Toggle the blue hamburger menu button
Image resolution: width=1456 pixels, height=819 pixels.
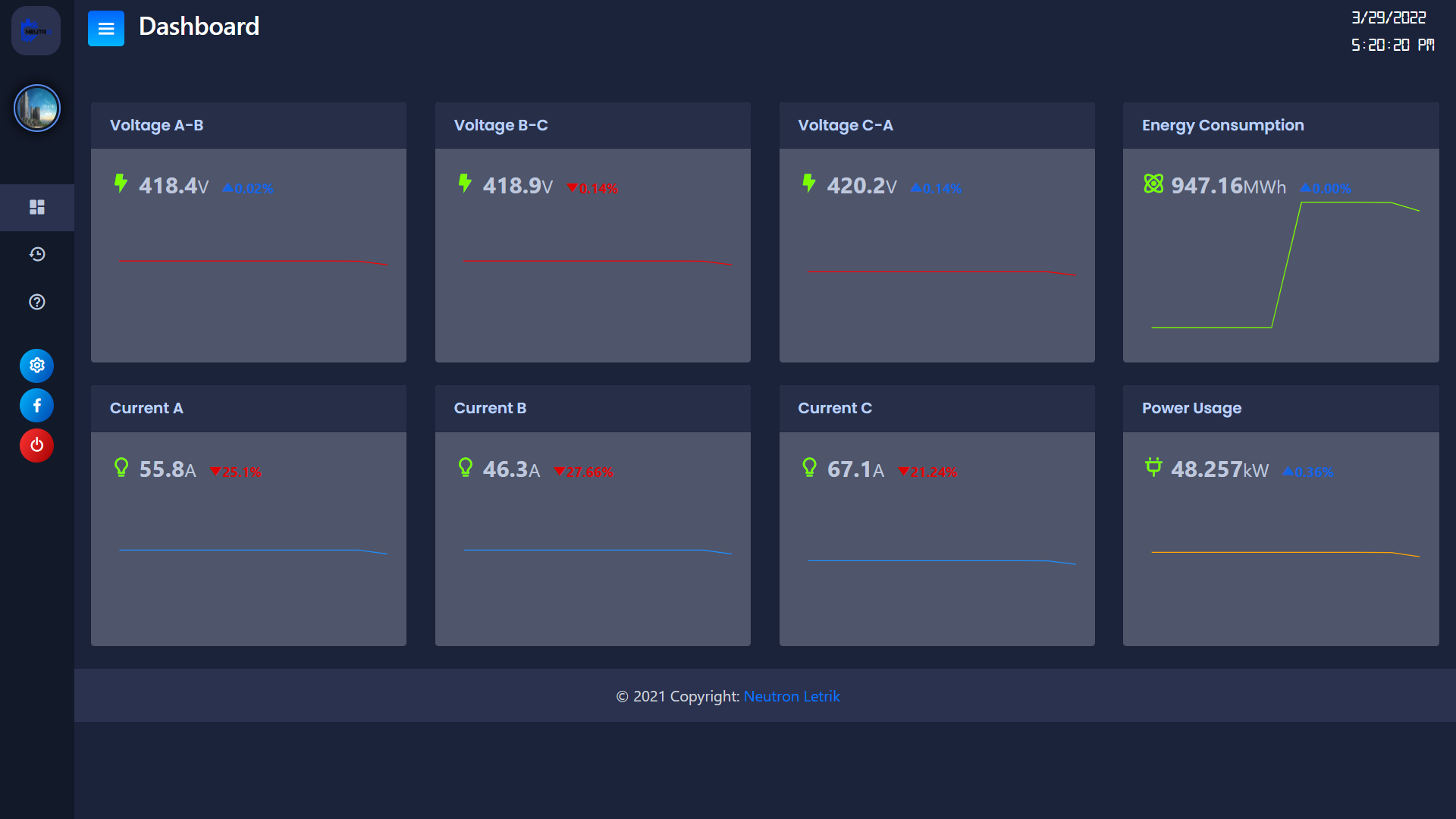(x=105, y=29)
